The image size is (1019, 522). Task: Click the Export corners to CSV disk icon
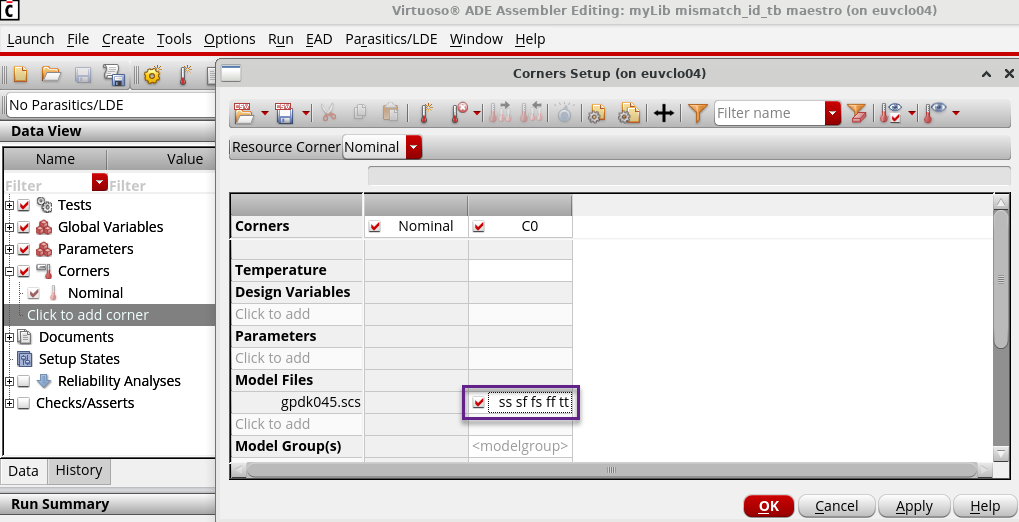click(x=284, y=113)
